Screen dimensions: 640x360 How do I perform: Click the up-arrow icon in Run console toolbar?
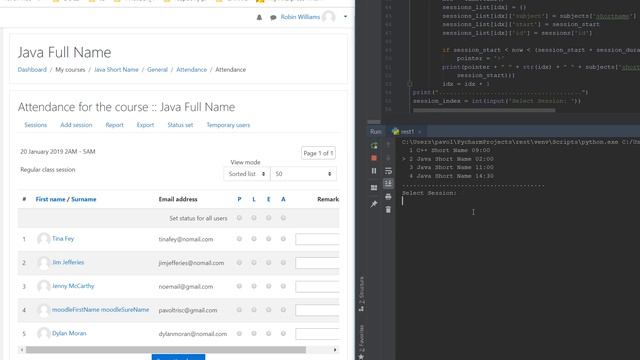388,145
